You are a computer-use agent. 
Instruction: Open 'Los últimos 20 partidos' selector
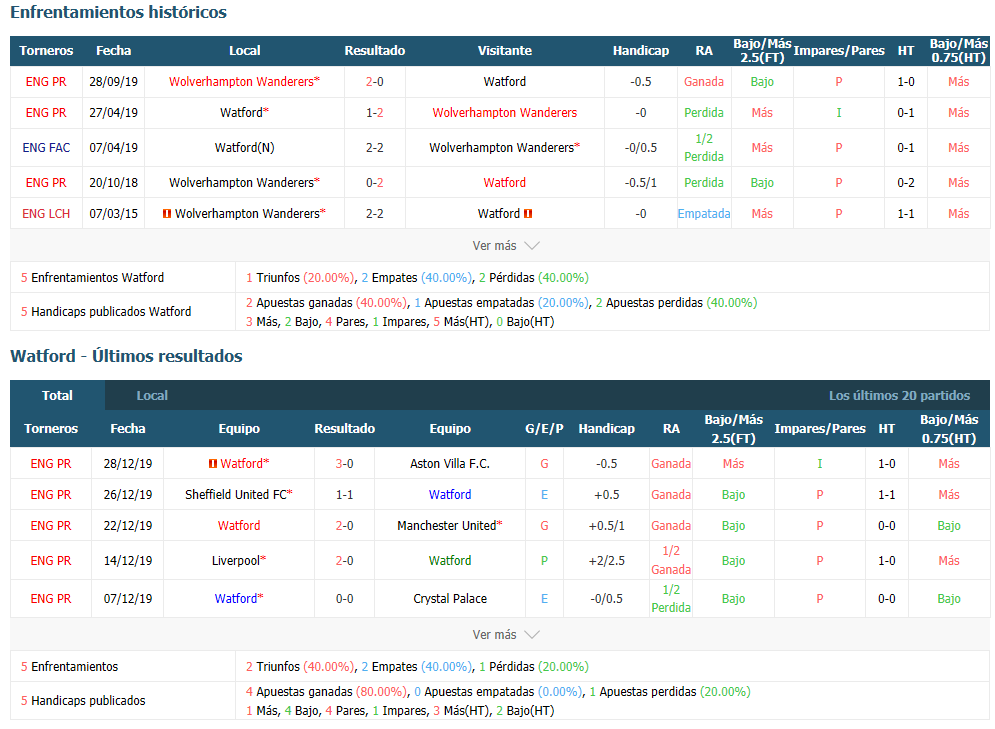(x=899, y=395)
